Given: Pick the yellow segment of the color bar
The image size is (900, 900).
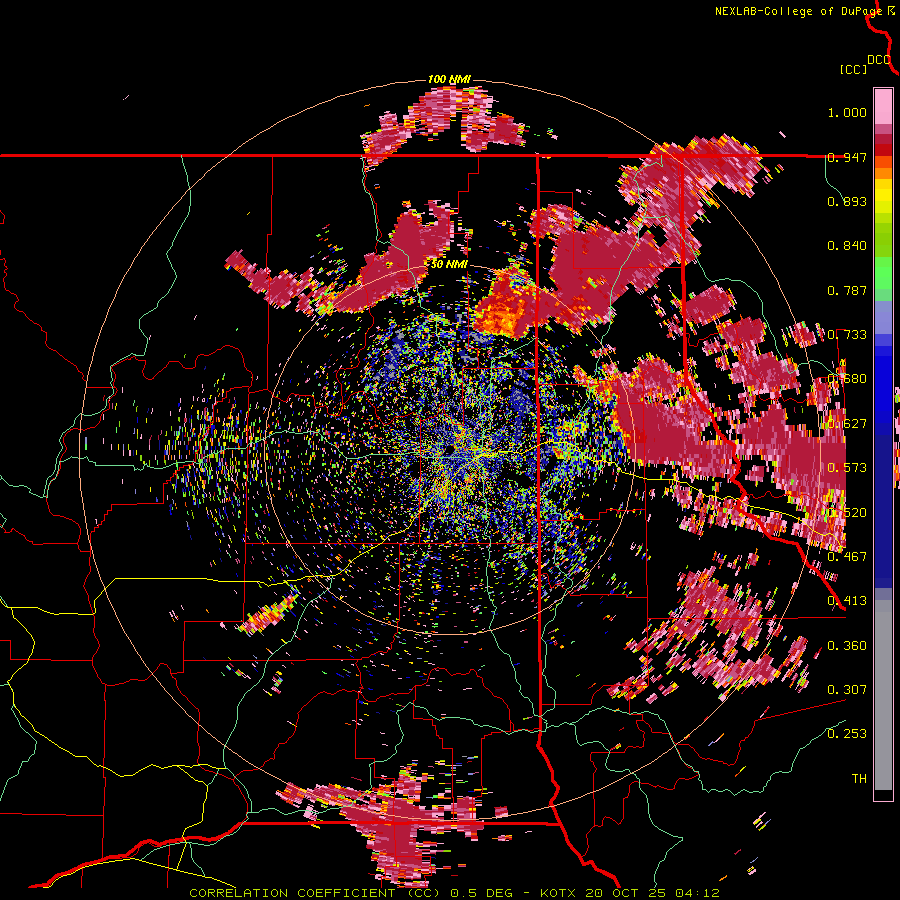Looking at the screenshot, I should pyautogui.click(x=883, y=196).
